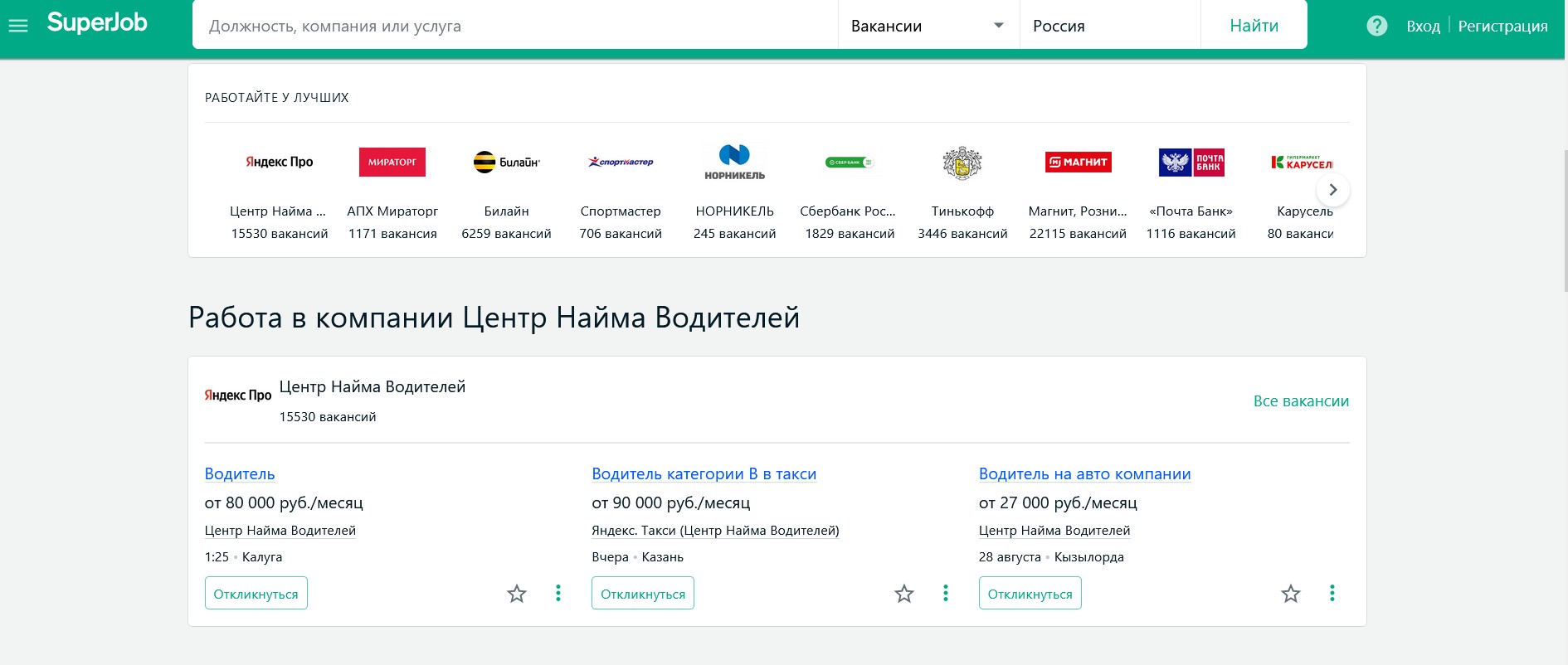Star the Водитель на авто компании vacancy

[x=1291, y=594]
